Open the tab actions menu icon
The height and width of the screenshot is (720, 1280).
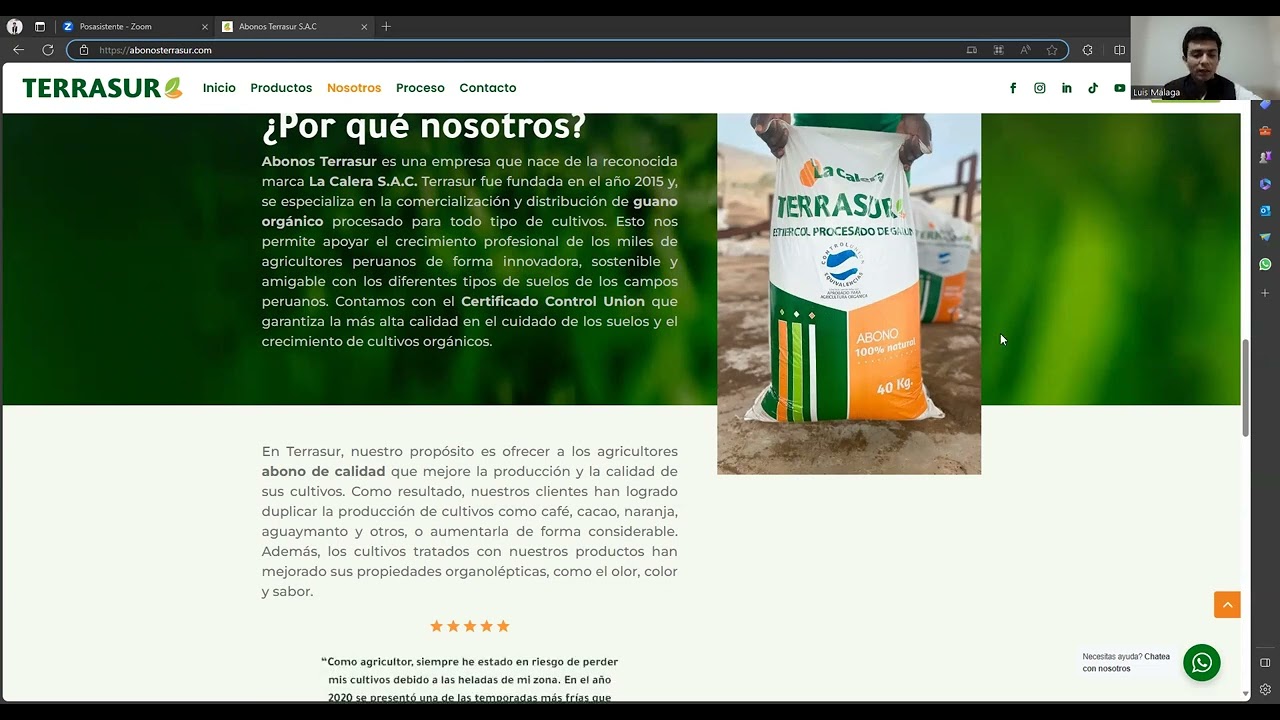pyautogui.click(x=40, y=26)
